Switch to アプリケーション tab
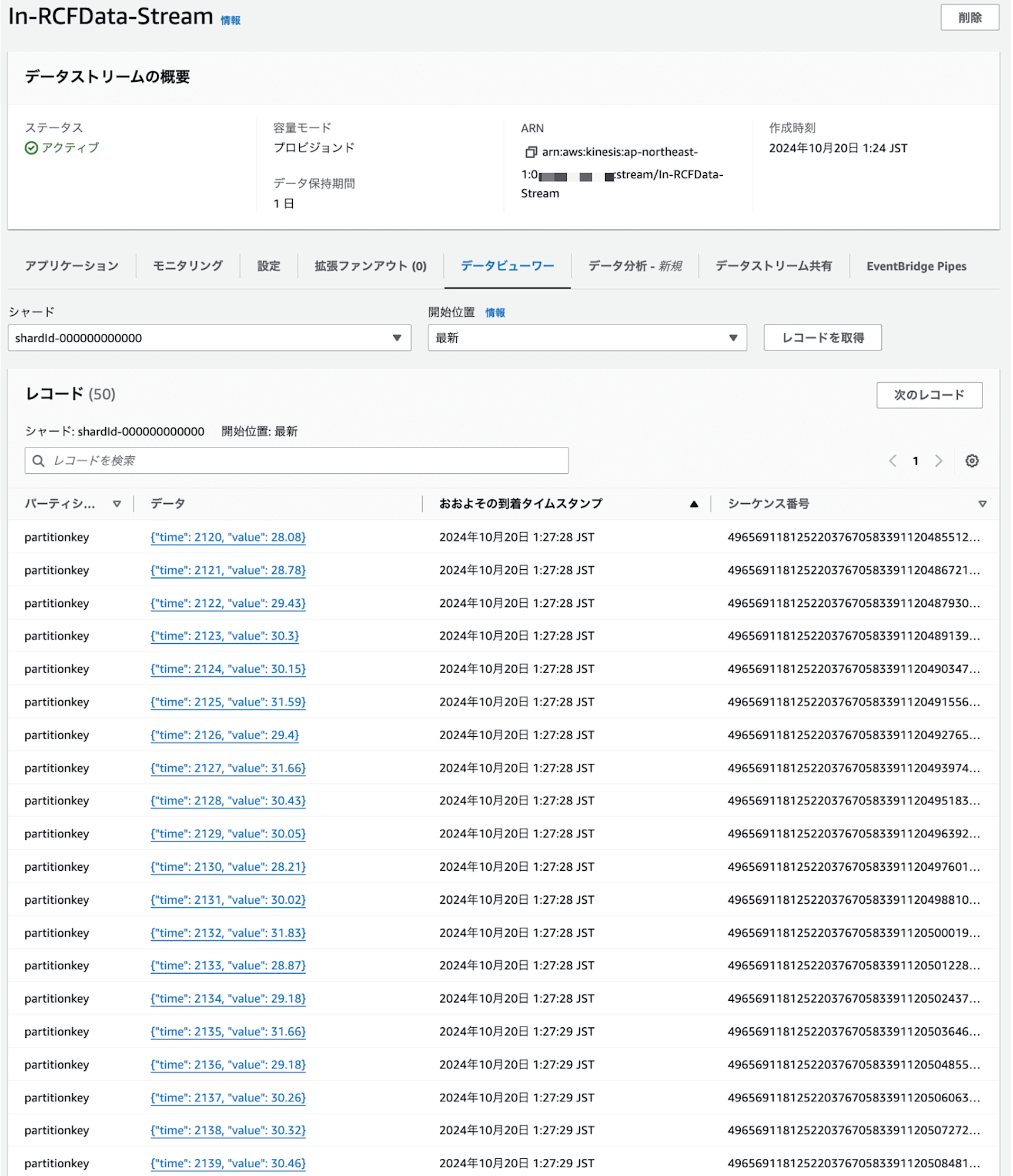 pos(72,266)
